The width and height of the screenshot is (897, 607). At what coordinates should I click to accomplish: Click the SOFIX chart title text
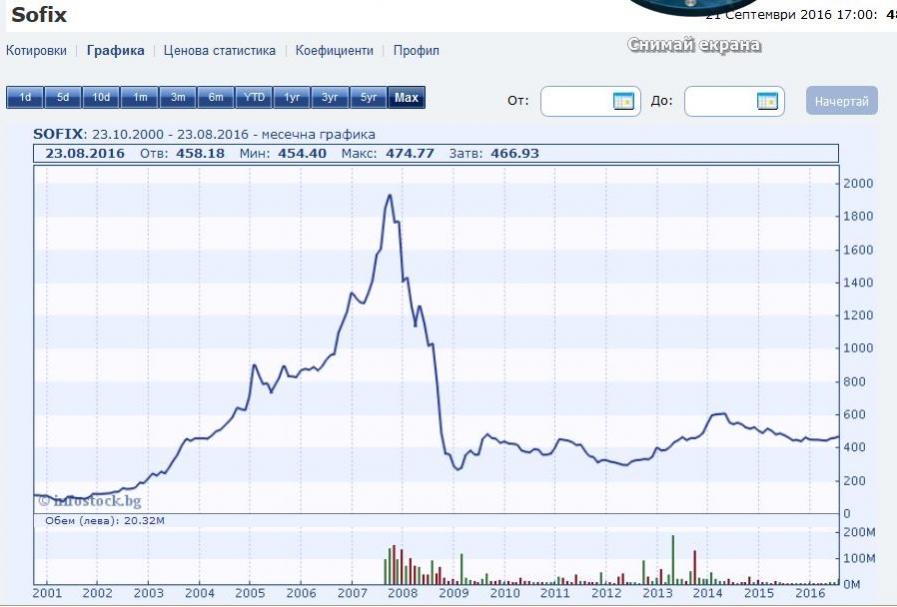204,134
